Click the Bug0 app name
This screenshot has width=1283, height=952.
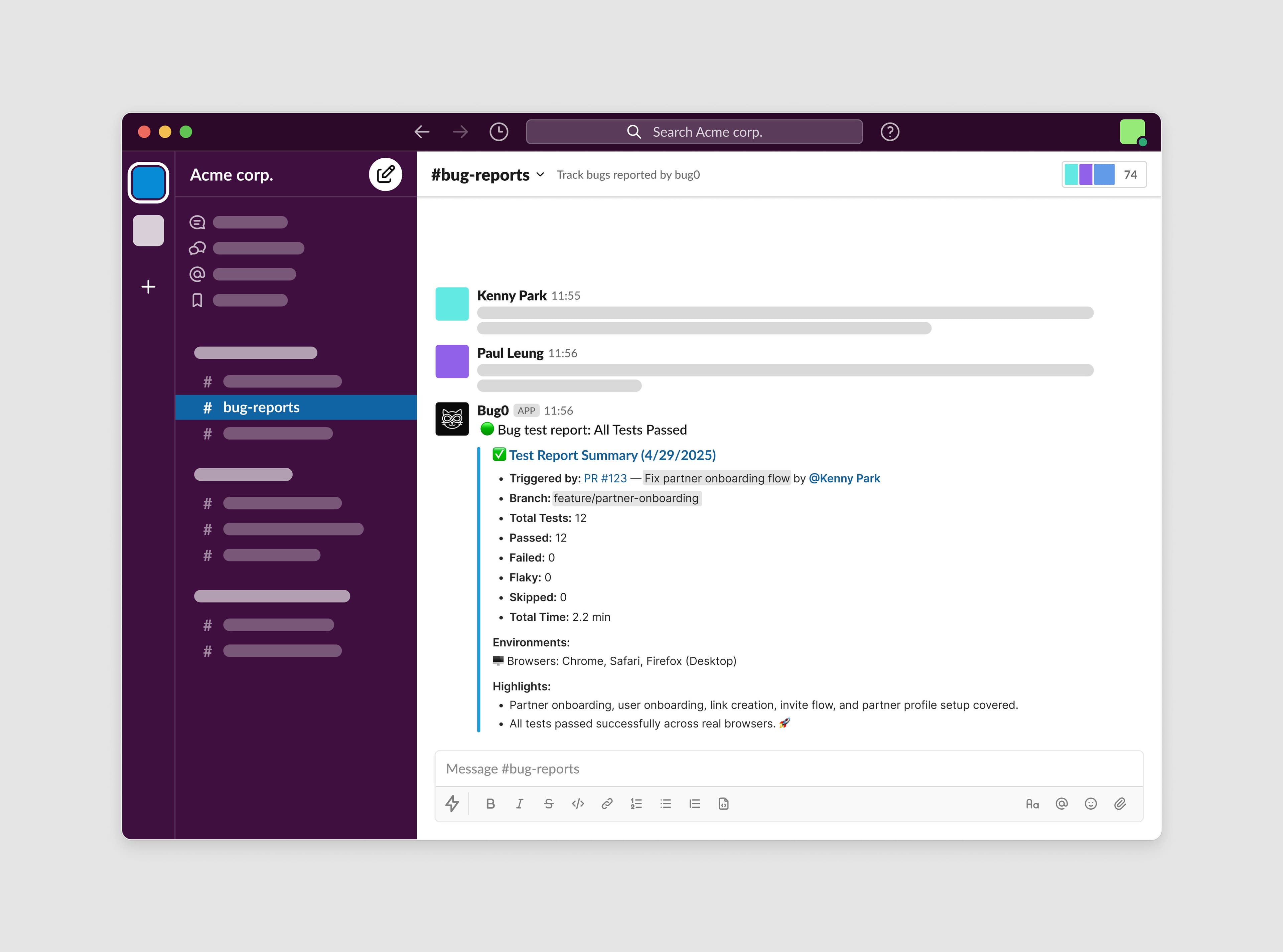click(493, 410)
